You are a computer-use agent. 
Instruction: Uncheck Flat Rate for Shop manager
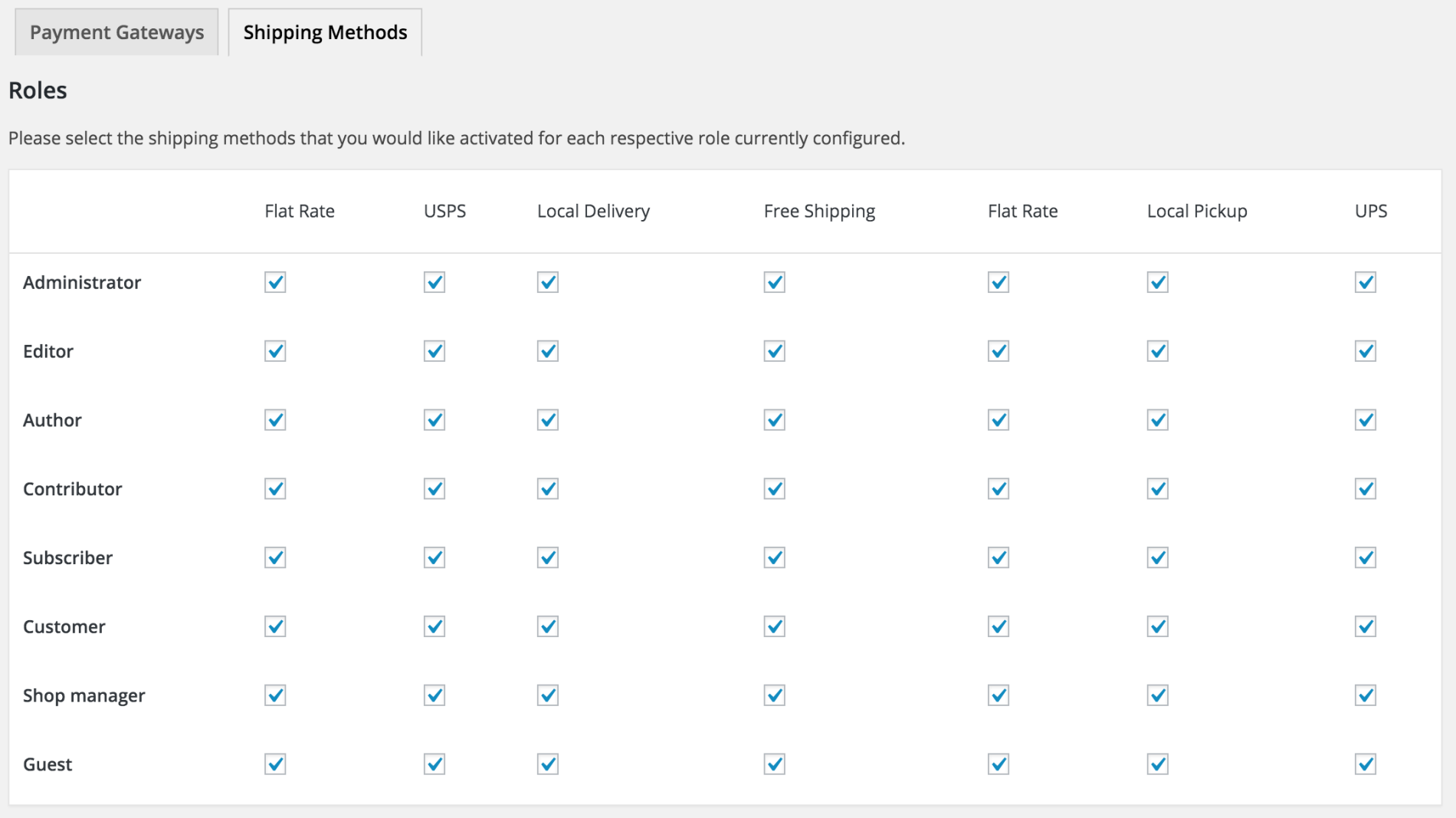274,695
